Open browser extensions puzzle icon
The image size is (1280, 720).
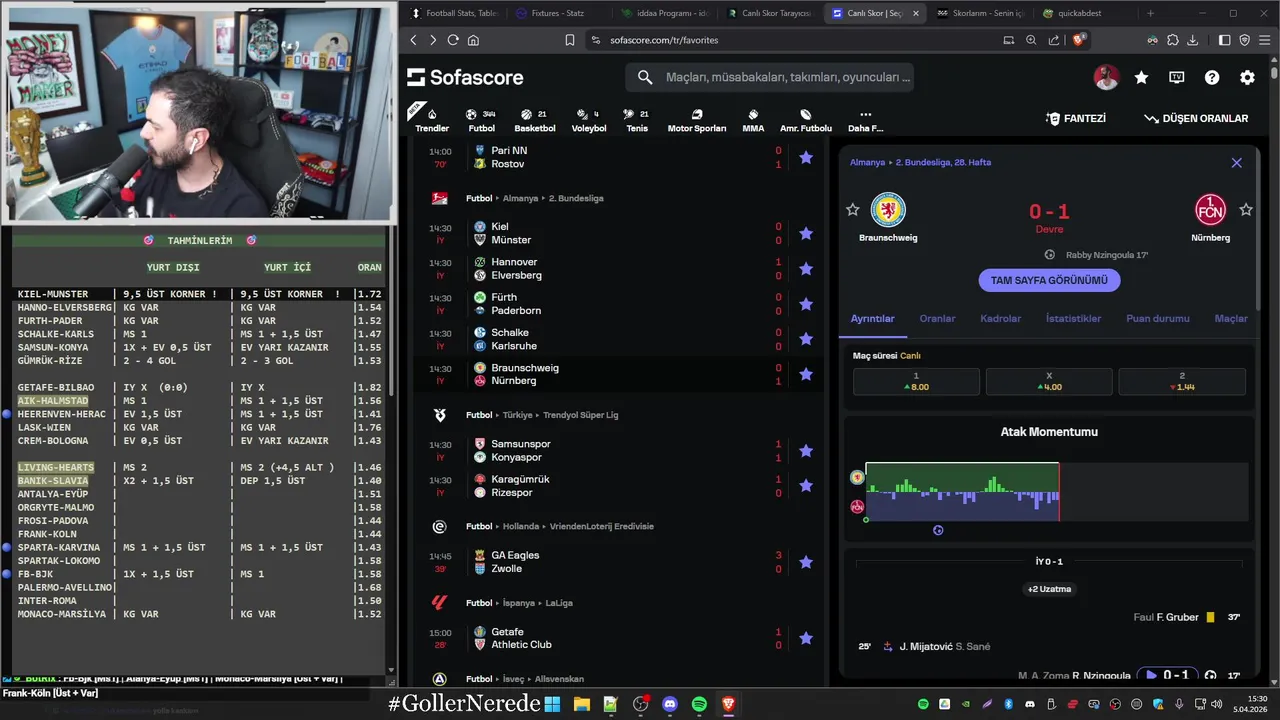pyautogui.click(x=1172, y=40)
